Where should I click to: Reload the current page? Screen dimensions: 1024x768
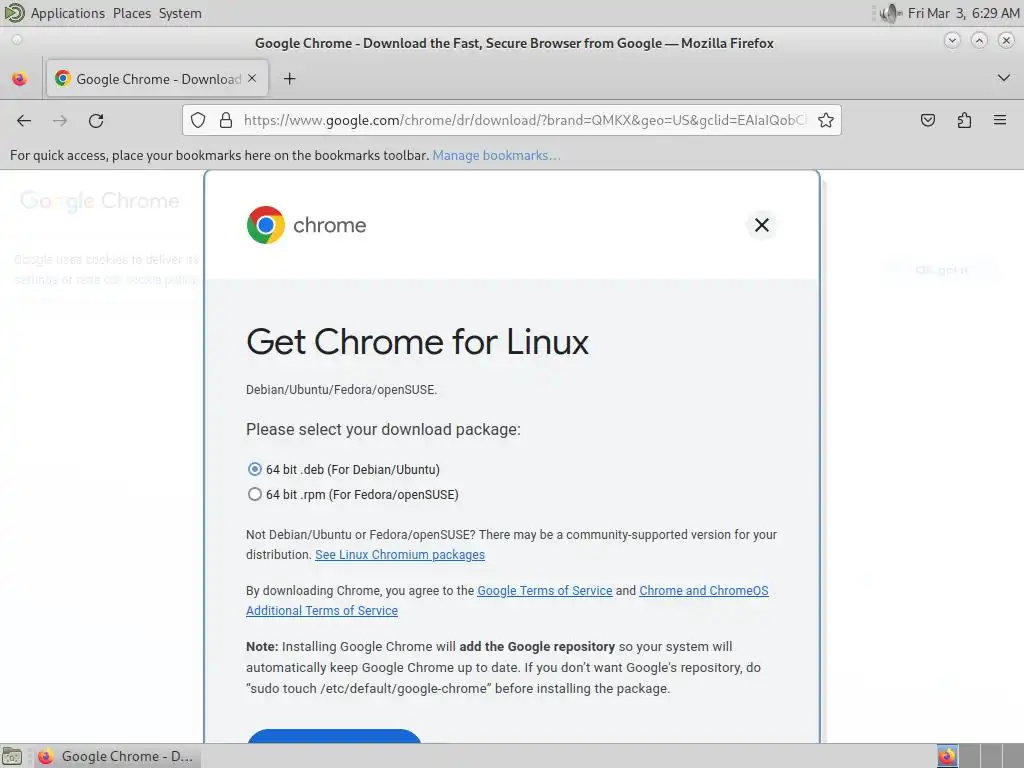[x=96, y=120]
